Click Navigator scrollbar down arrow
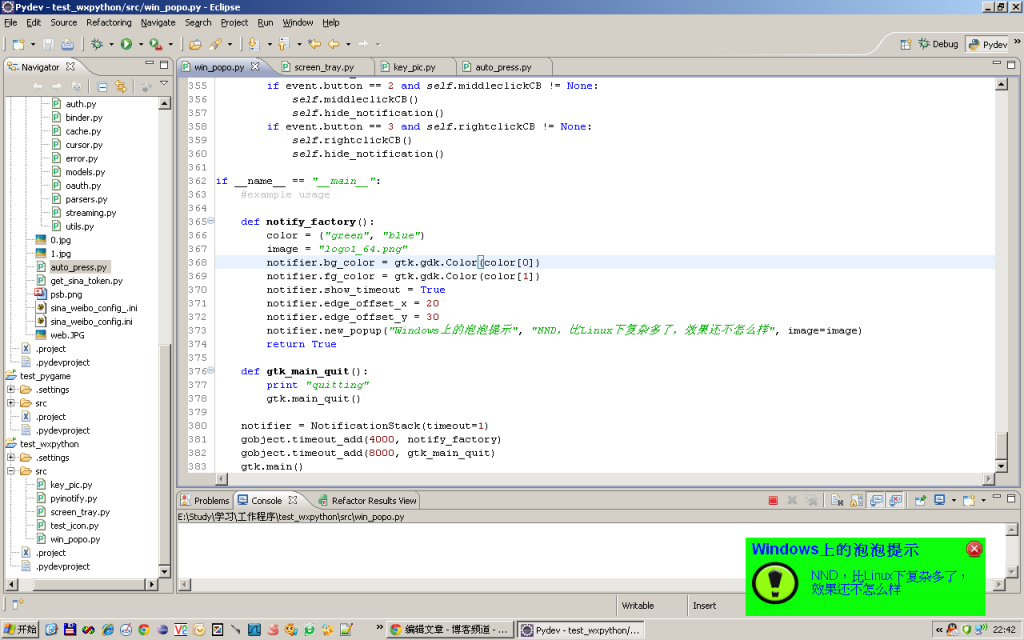The width and height of the screenshot is (1024, 640). click(x=164, y=571)
